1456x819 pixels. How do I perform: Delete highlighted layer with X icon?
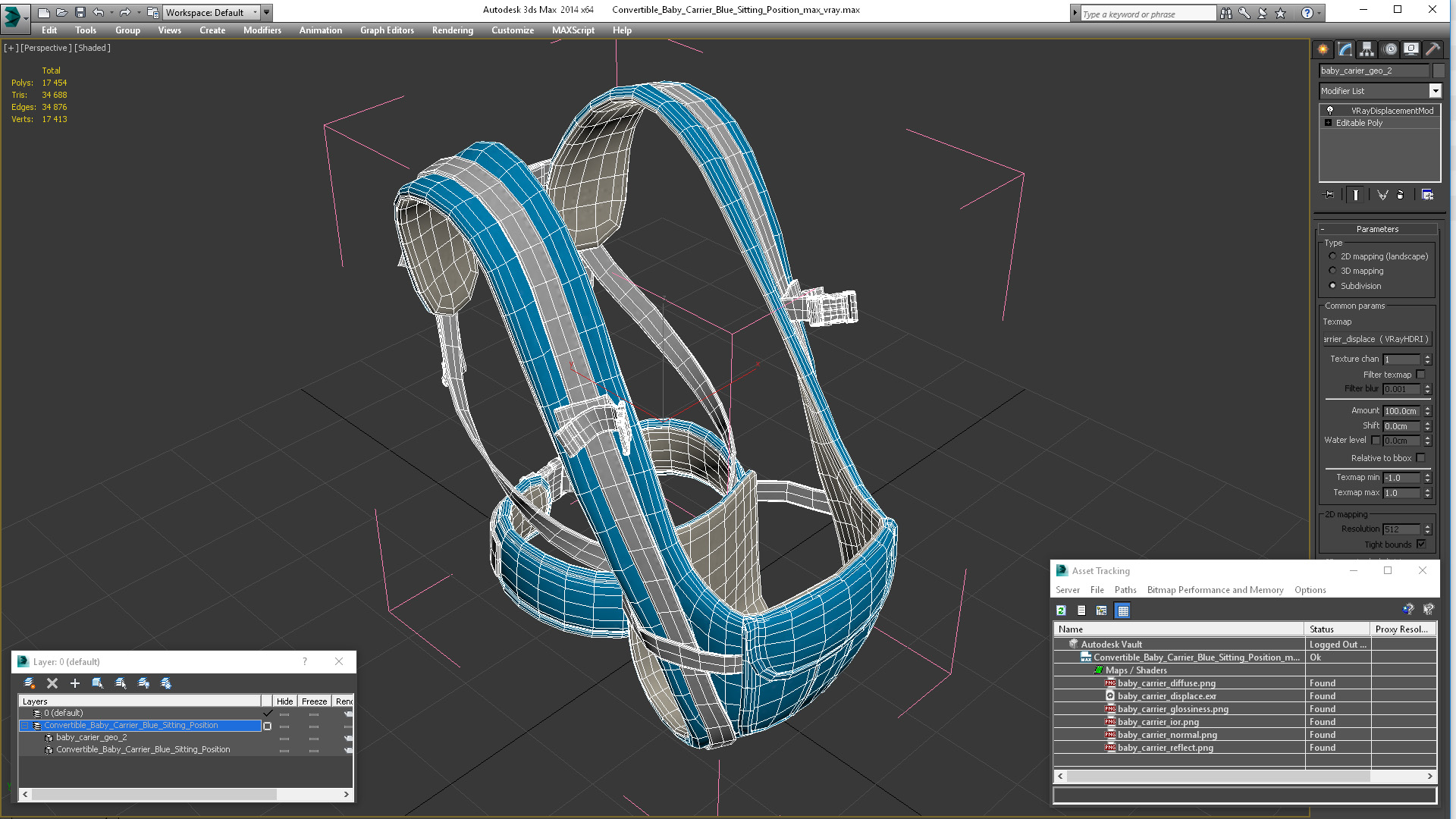(52, 683)
